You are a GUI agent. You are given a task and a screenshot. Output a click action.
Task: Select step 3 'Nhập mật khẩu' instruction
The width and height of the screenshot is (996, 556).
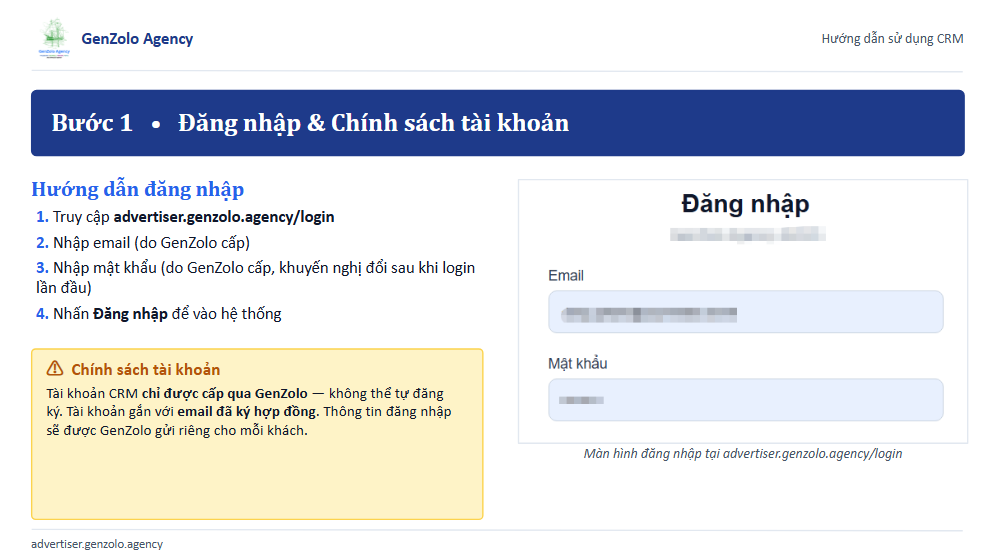pyautogui.click(x=255, y=277)
